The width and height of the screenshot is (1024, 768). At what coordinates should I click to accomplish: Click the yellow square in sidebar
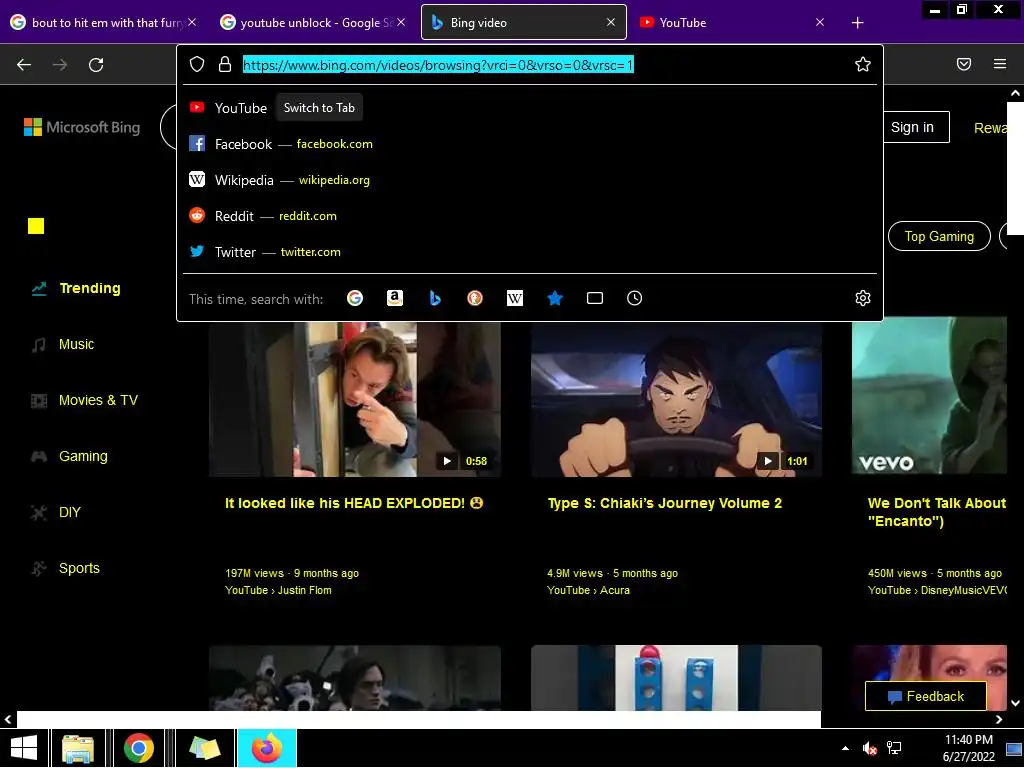tap(36, 226)
